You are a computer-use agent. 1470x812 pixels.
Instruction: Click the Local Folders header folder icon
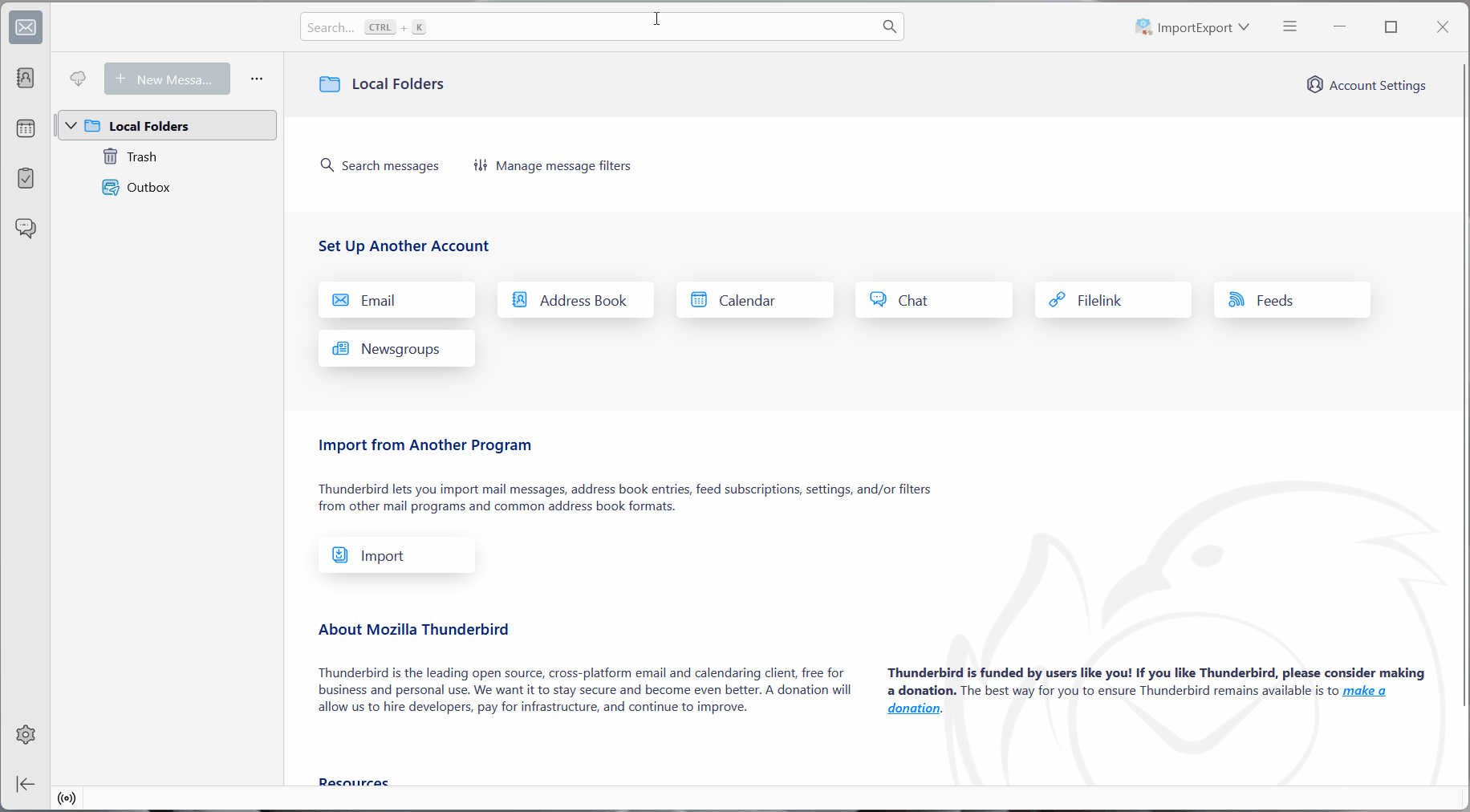pyautogui.click(x=330, y=84)
